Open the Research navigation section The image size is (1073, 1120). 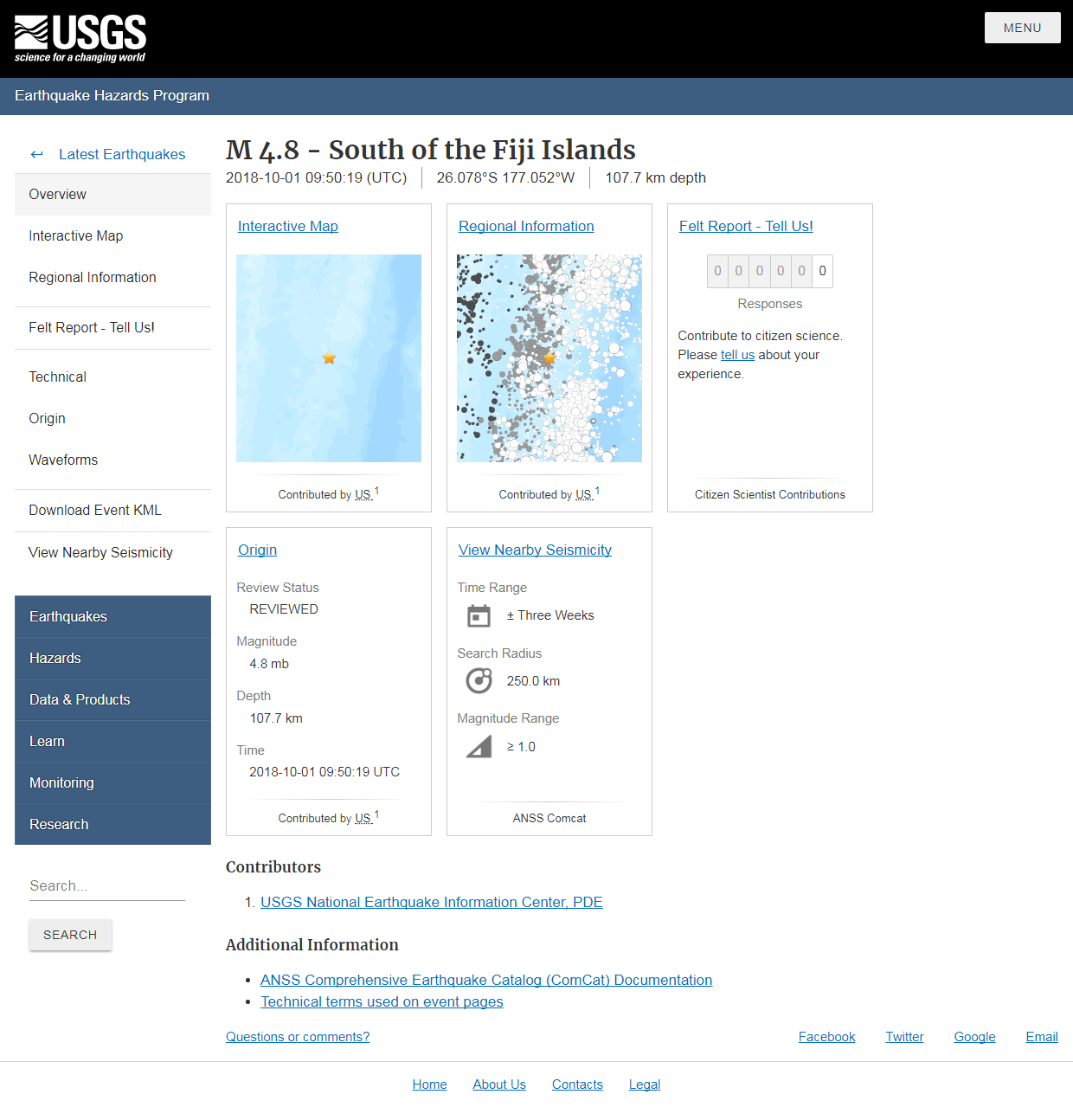(x=112, y=824)
